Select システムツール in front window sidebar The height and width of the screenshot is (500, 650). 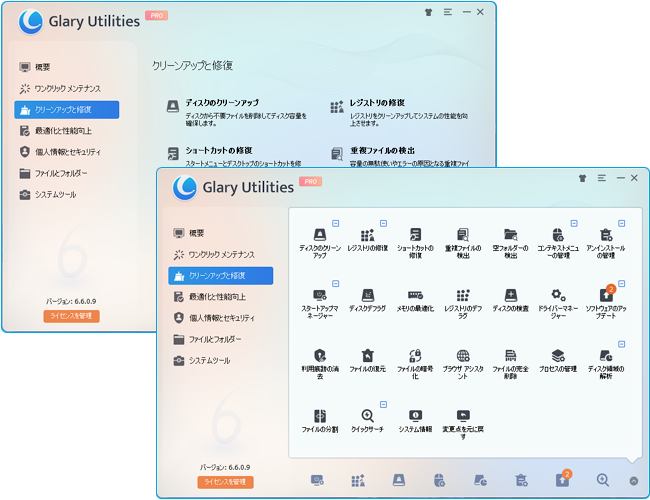(x=221, y=360)
